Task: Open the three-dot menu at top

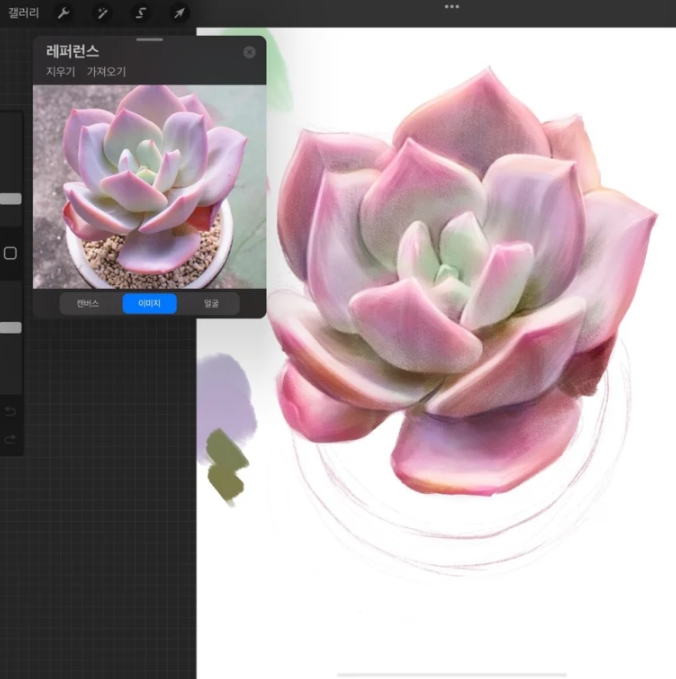Action: coord(452,7)
